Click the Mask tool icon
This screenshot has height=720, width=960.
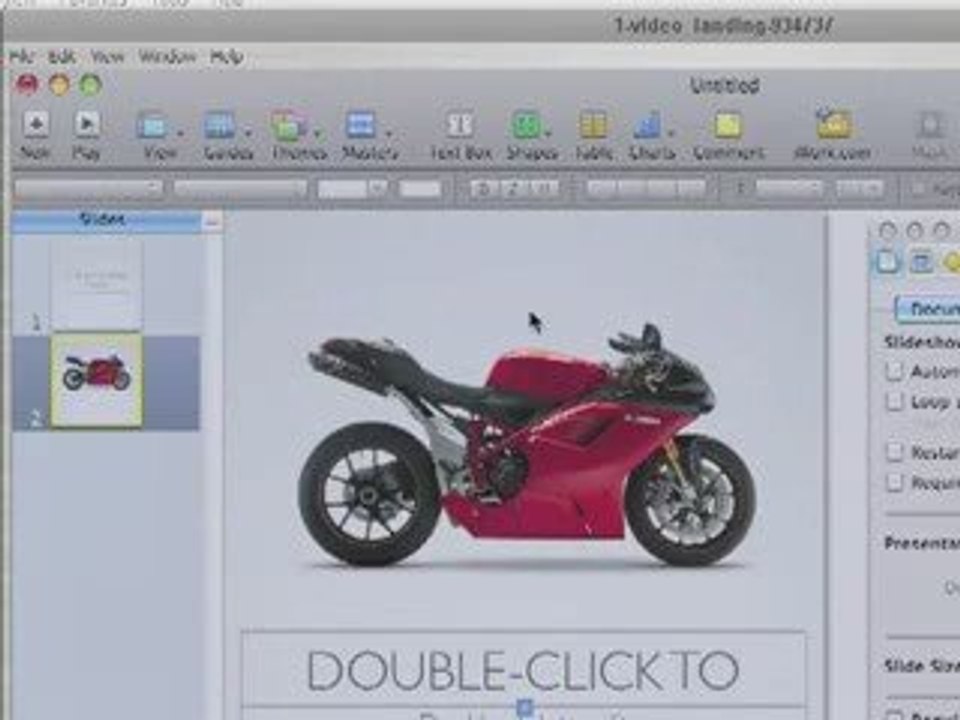pyautogui.click(x=930, y=125)
